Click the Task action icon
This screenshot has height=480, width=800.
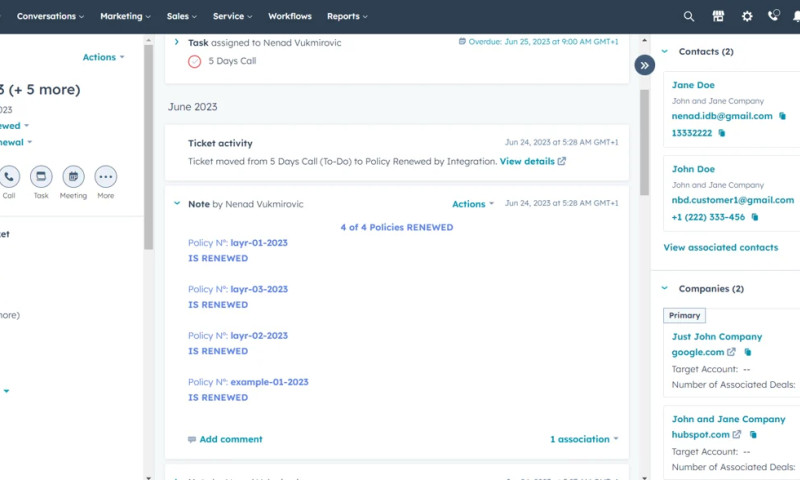click(41, 176)
